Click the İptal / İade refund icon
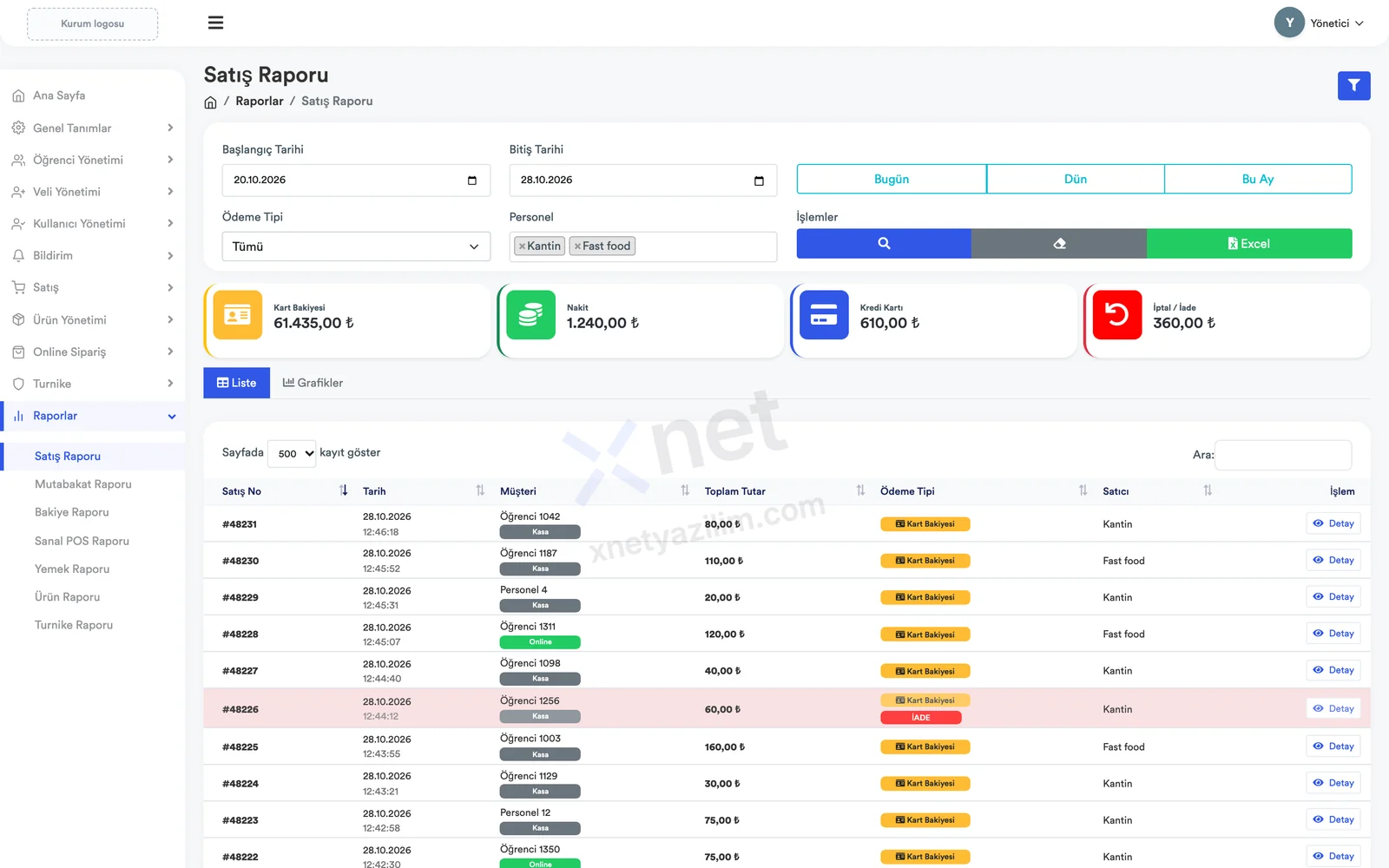 click(x=1117, y=315)
